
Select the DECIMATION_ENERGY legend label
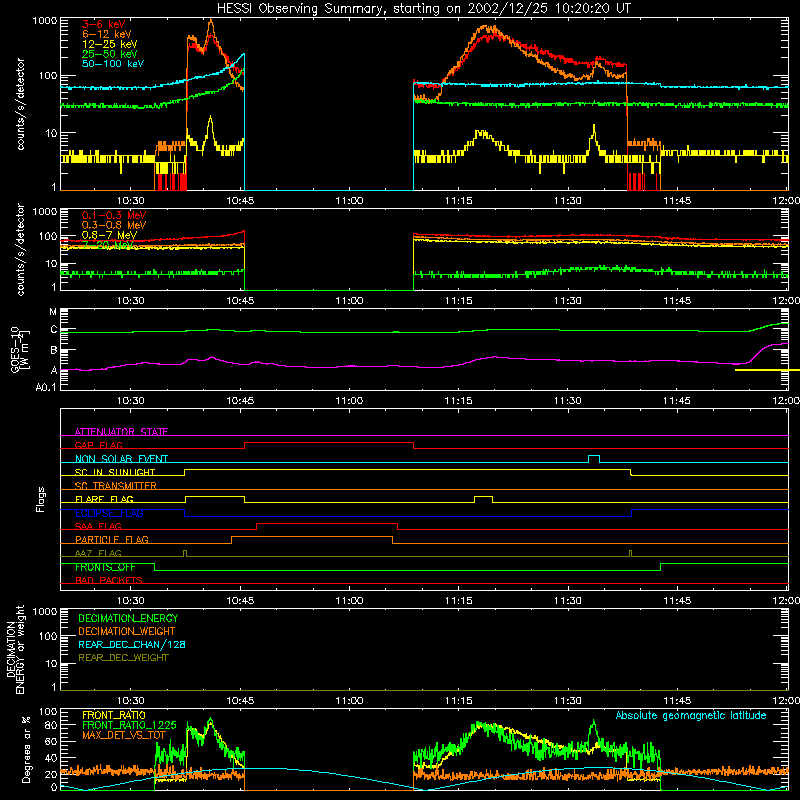coord(128,618)
